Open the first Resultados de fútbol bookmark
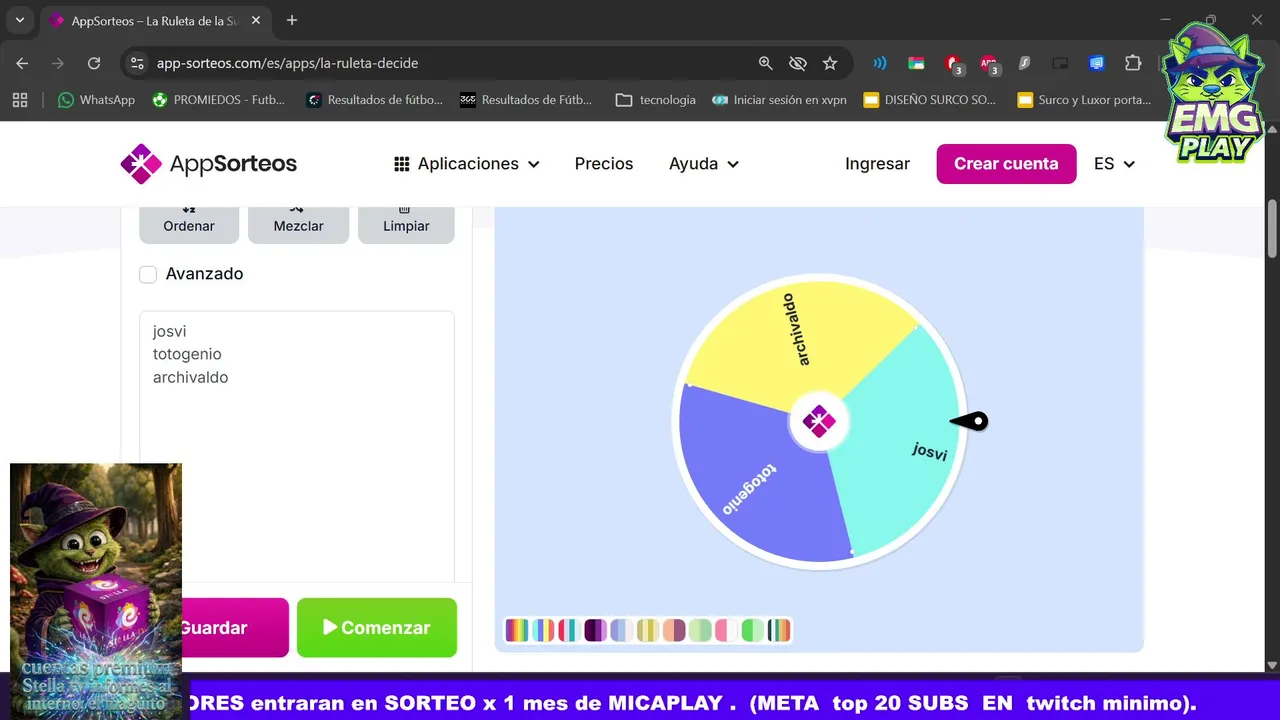This screenshot has width=1280, height=720. pyautogui.click(x=375, y=100)
